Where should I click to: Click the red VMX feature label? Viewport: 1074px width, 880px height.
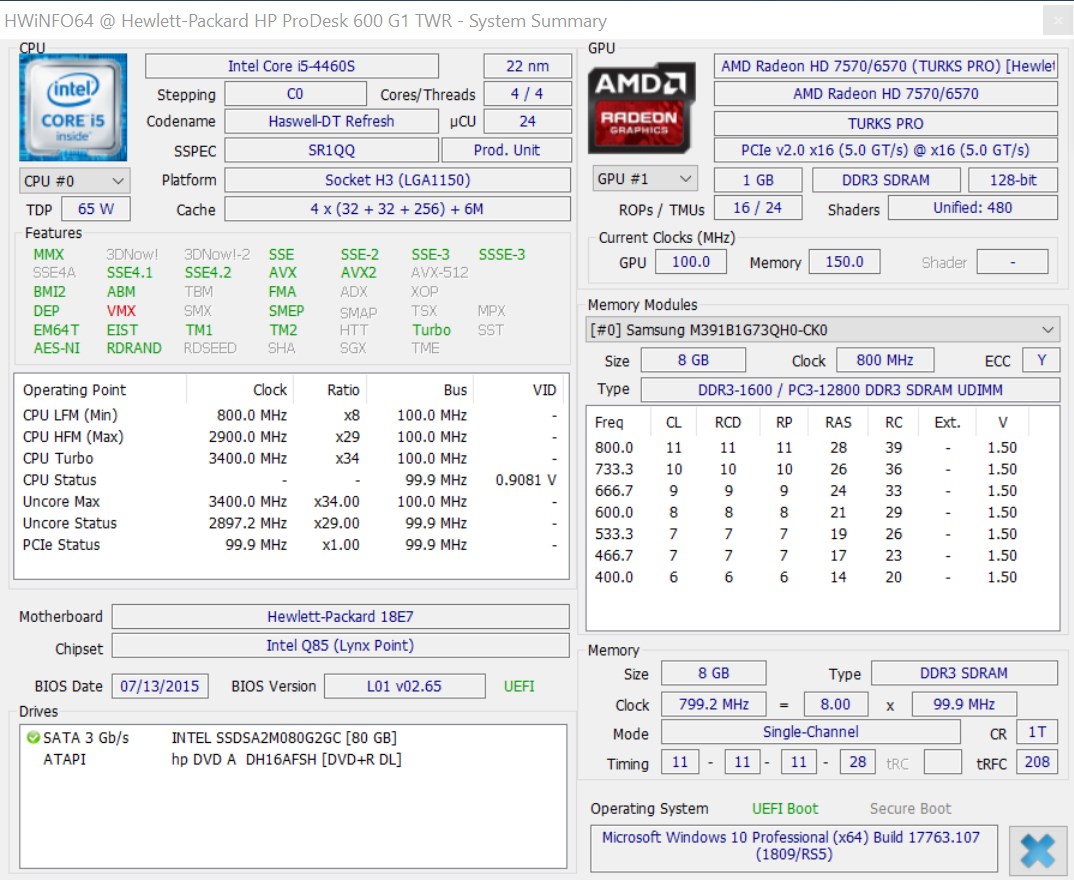tap(121, 311)
